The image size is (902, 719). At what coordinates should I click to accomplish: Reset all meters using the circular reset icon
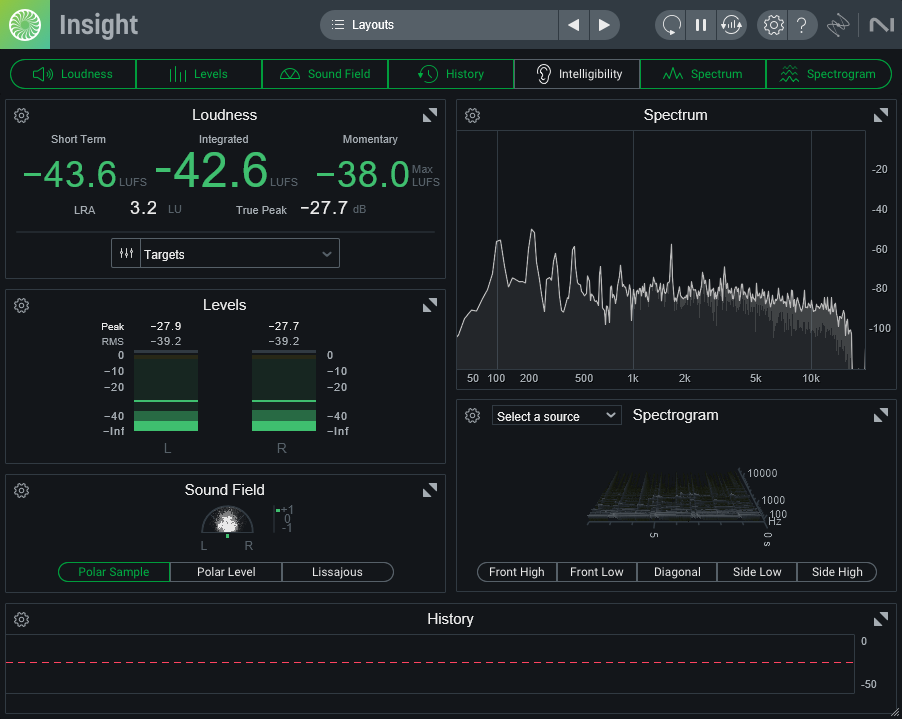(x=669, y=25)
